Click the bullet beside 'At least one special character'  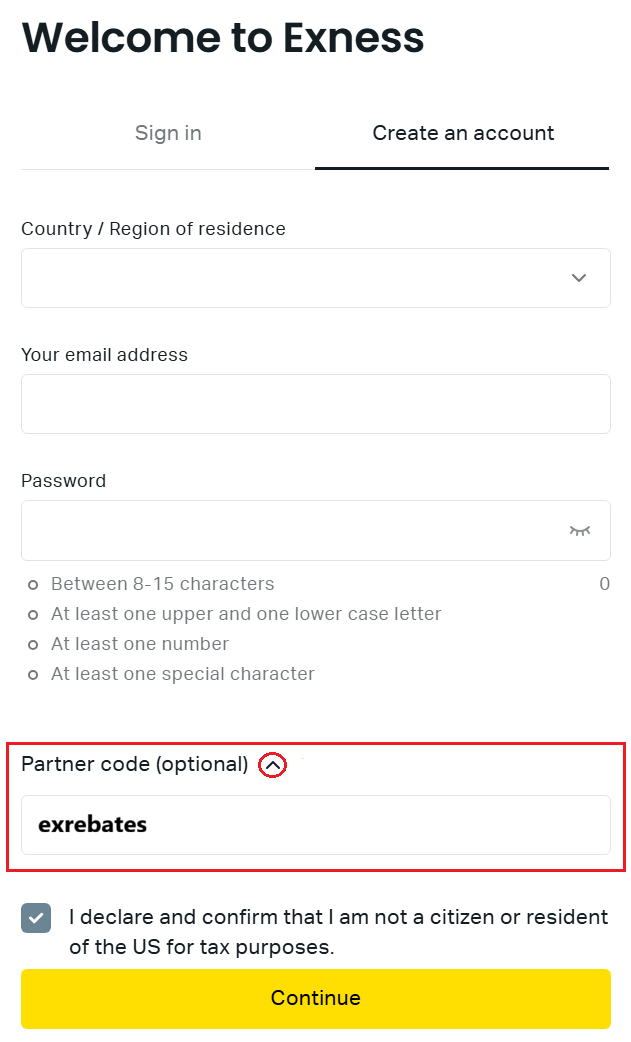(33, 674)
